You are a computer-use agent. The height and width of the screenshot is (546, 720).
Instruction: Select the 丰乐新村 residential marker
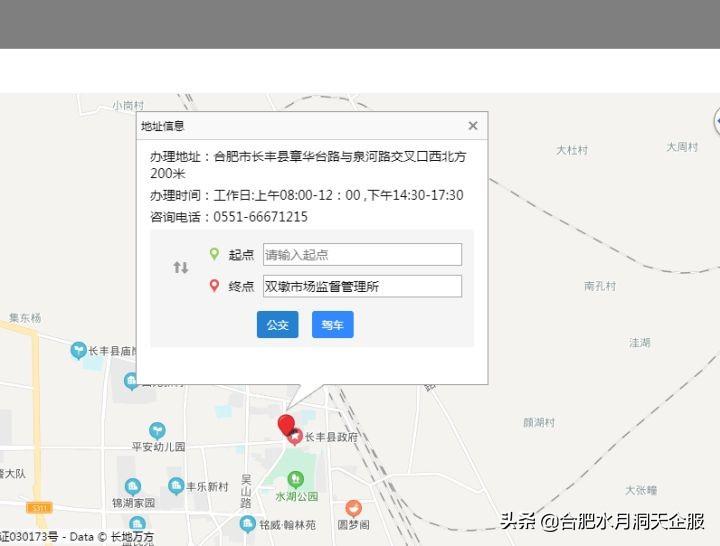[176, 486]
